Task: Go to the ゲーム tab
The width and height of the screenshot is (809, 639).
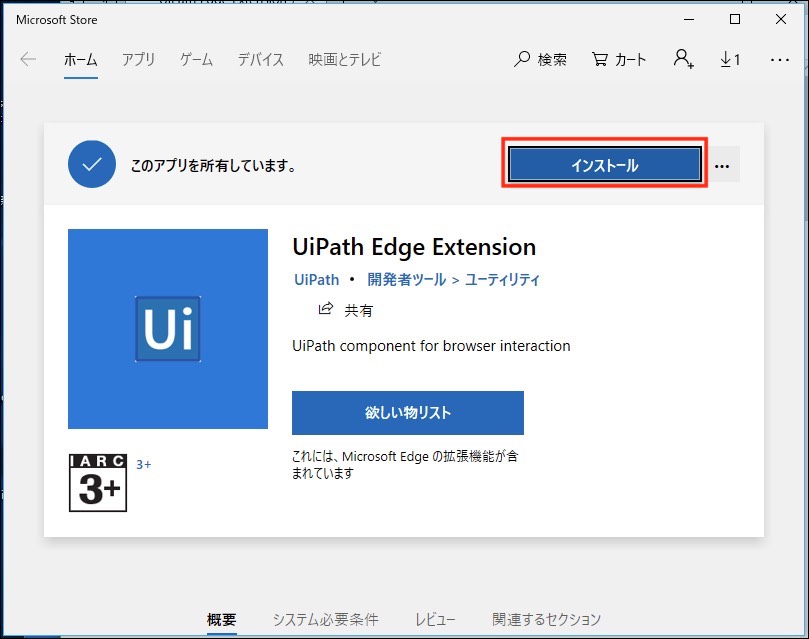Action: [x=196, y=60]
